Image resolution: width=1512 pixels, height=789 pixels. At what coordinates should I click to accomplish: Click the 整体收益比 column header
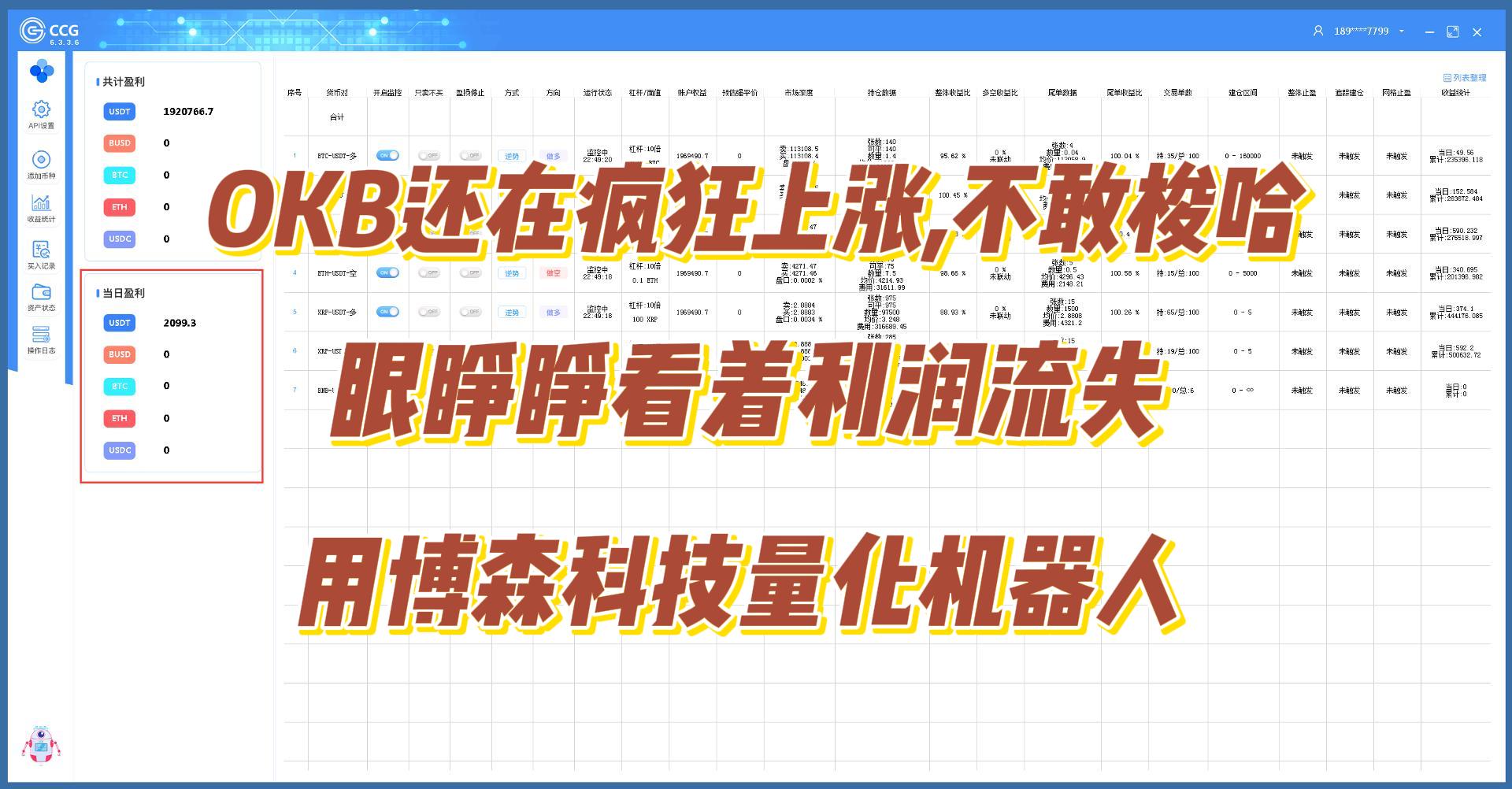[x=953, y=93]
